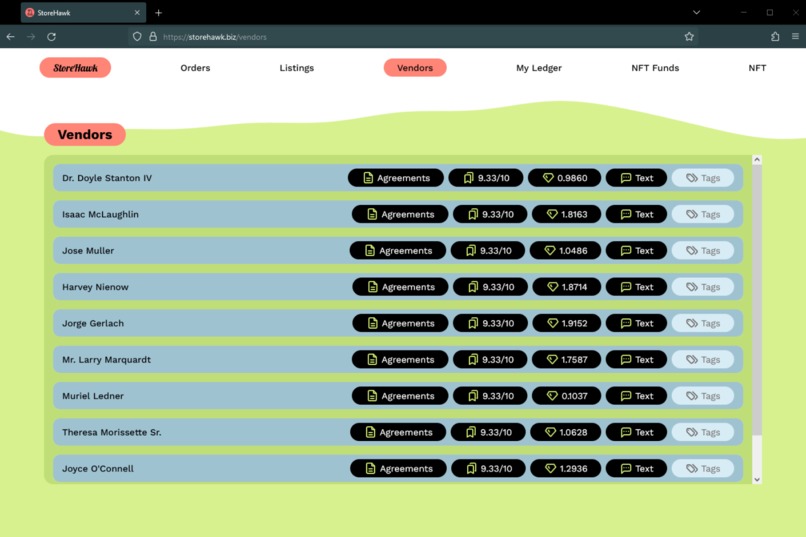The height and width of the screenshot is (537, 806).
Task: Text Theresa Morissette Sr.
Action: (x=636, y=432)
